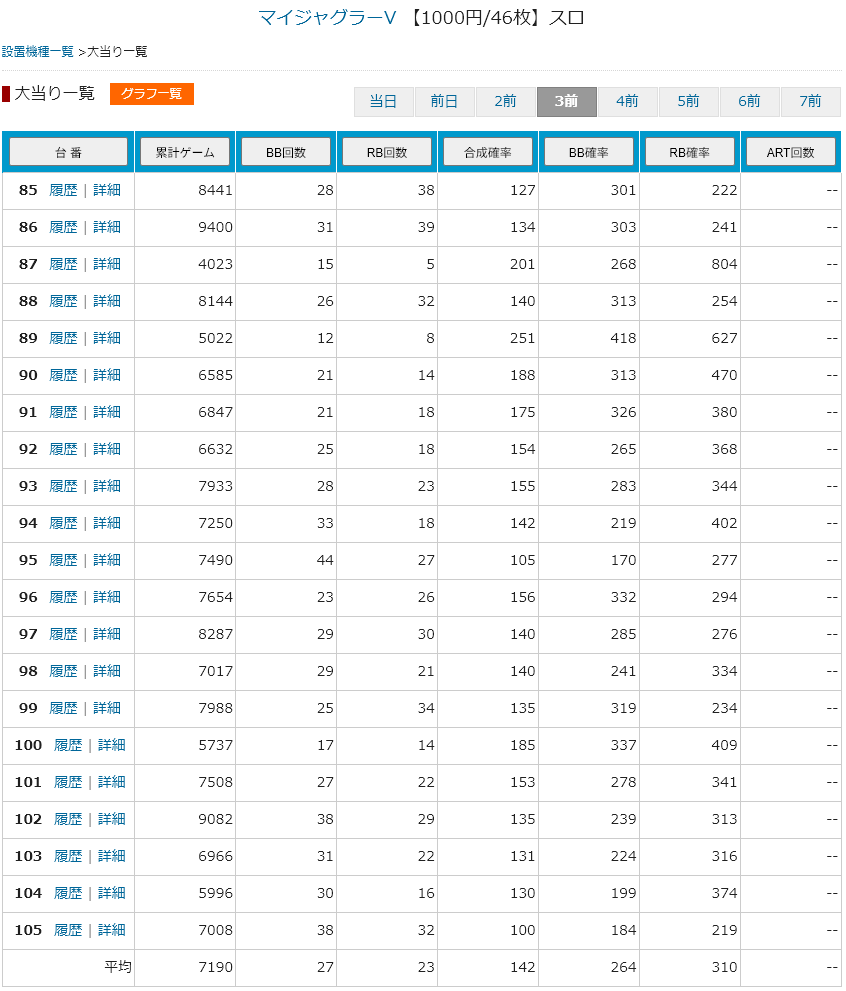This screenshot has height=991, width=846.
Task: Open 履歴 for machine 98
Action: pos(63,671)
